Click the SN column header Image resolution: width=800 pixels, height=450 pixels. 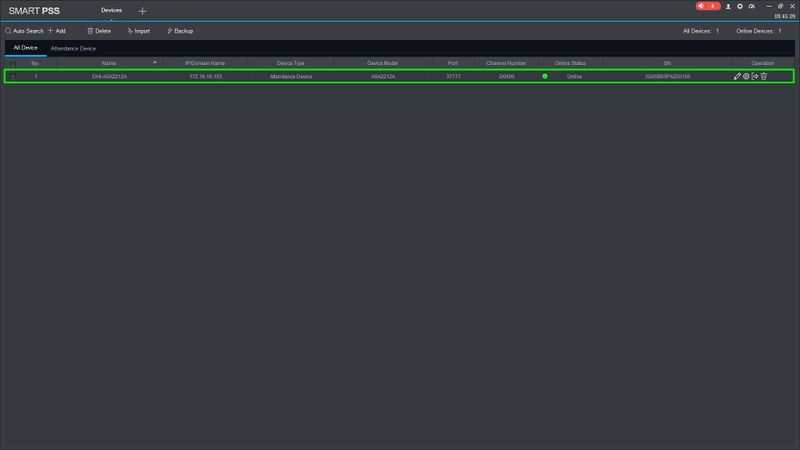click(x=667, y=63)
